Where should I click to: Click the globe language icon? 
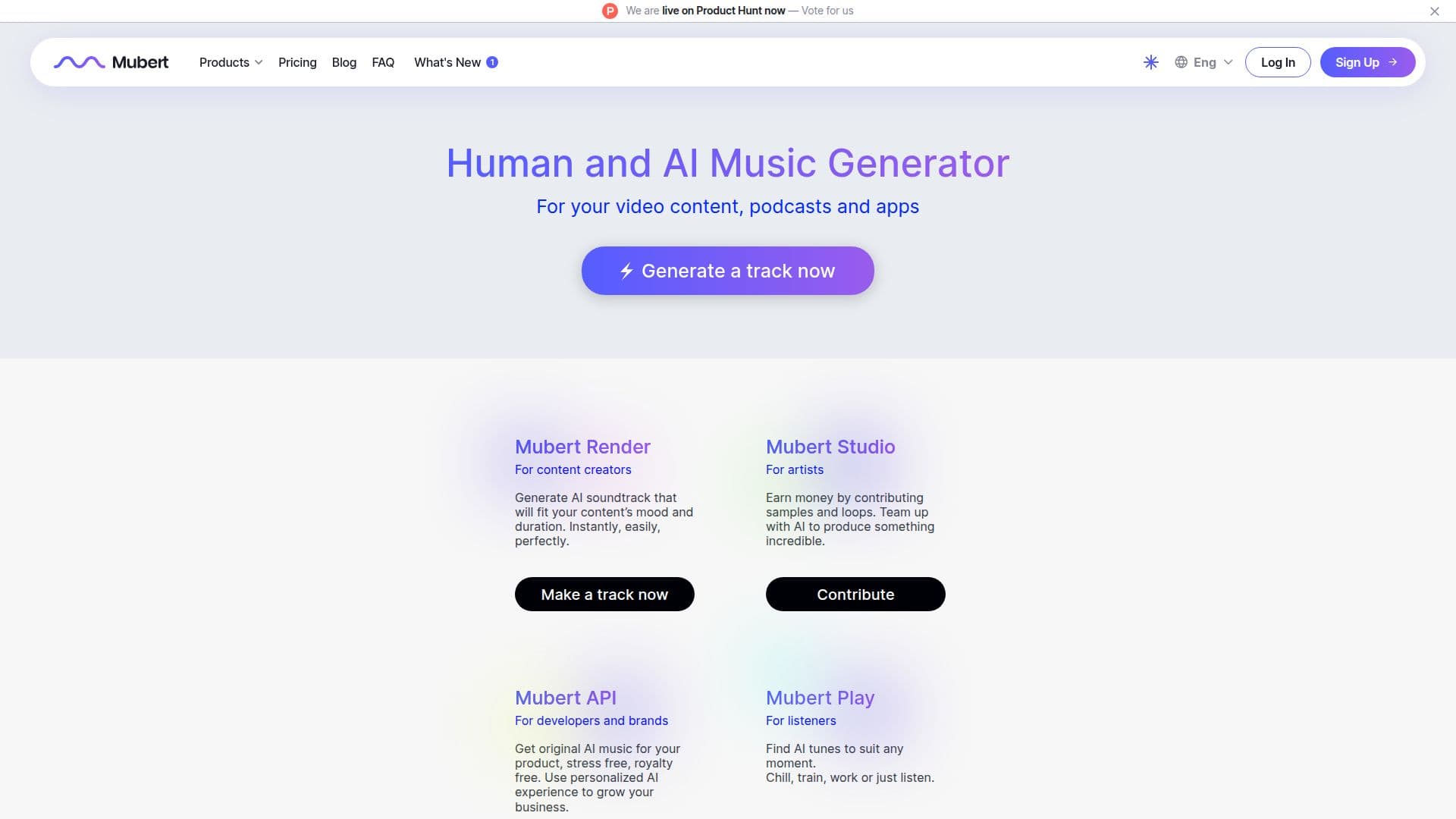point(1181,62)
